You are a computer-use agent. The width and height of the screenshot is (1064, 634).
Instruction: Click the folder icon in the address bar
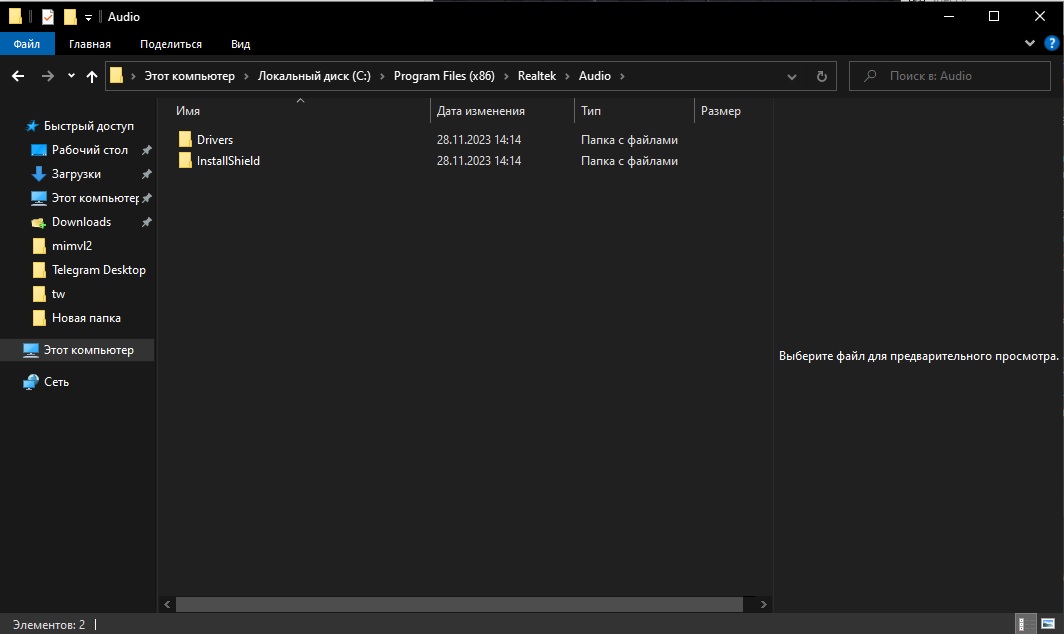117,76
